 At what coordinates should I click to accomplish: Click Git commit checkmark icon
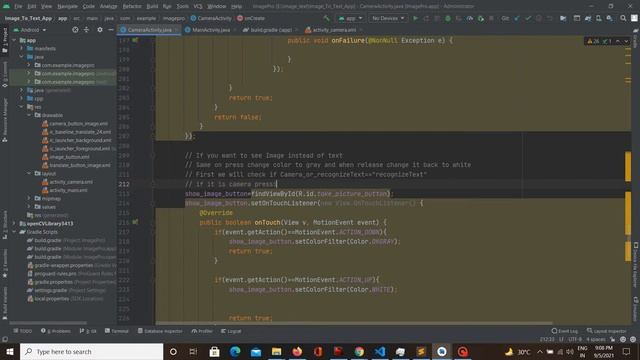(x=528, y=18)
